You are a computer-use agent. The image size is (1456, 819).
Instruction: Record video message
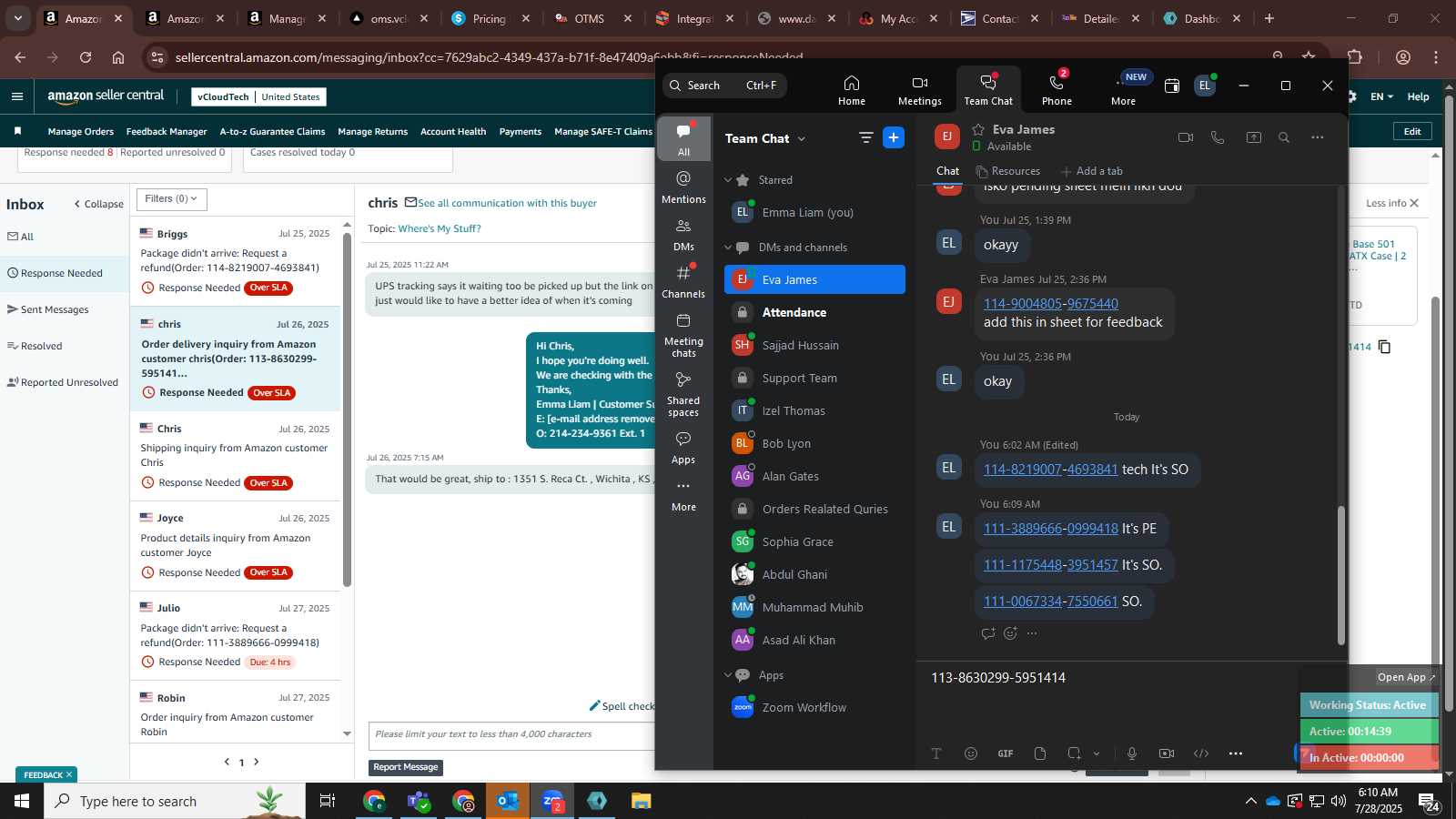[1167, 753]
